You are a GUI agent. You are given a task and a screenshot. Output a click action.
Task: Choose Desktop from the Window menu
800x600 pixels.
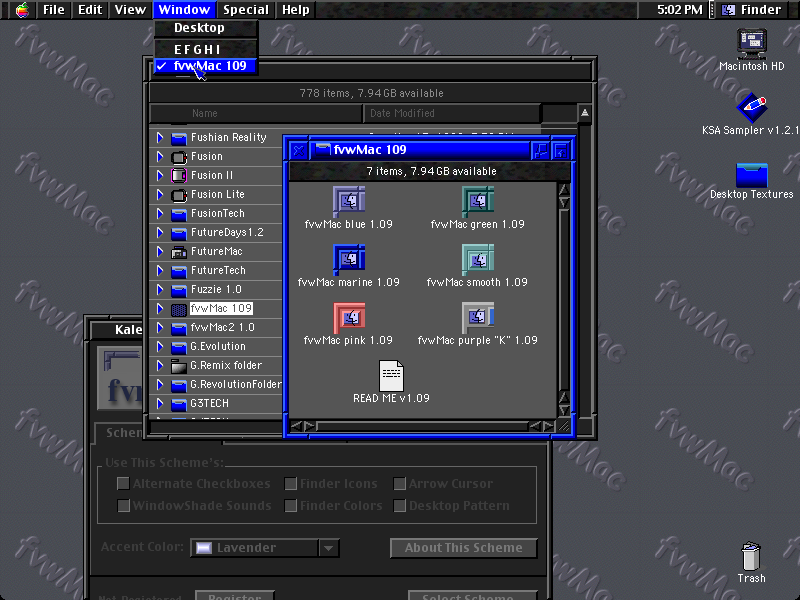click(x=206, y=28)
